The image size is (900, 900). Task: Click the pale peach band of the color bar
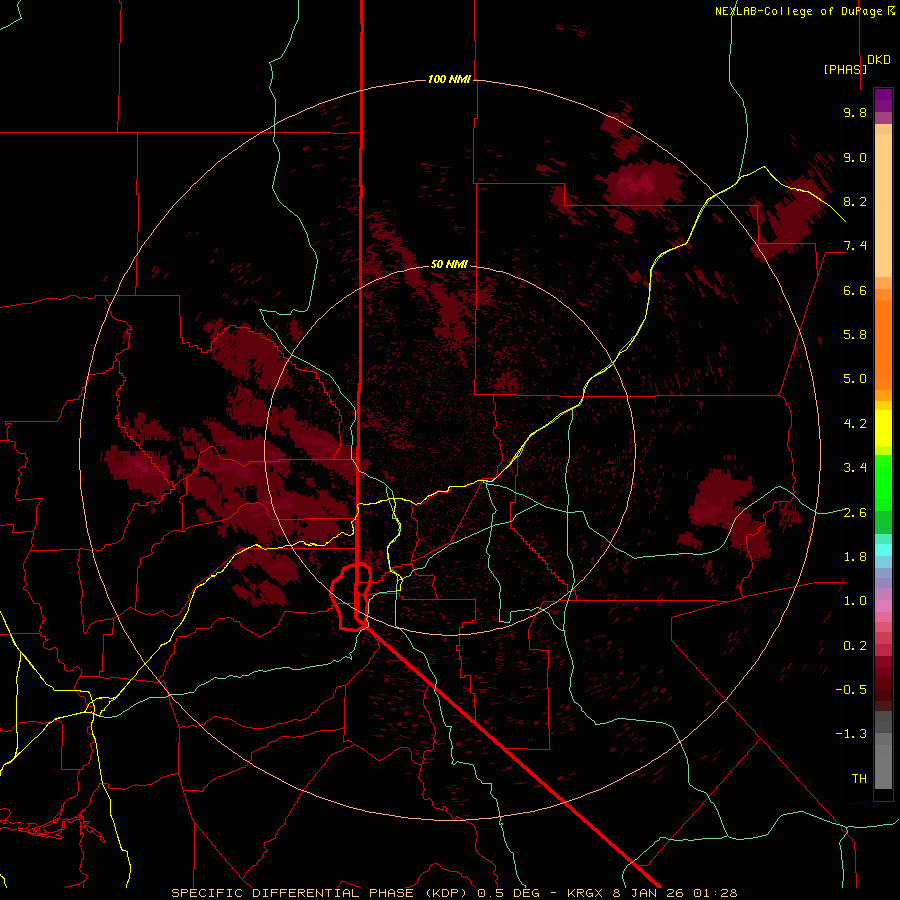(x=883, y=207)
